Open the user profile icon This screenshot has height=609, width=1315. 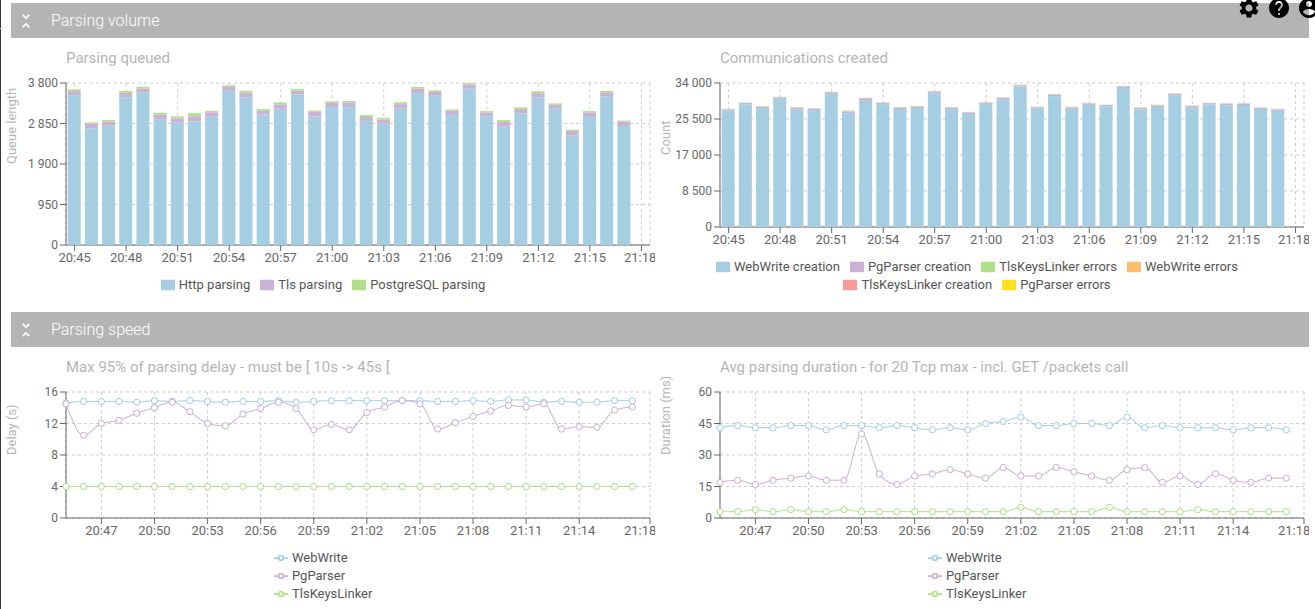tap(1305, 8)
